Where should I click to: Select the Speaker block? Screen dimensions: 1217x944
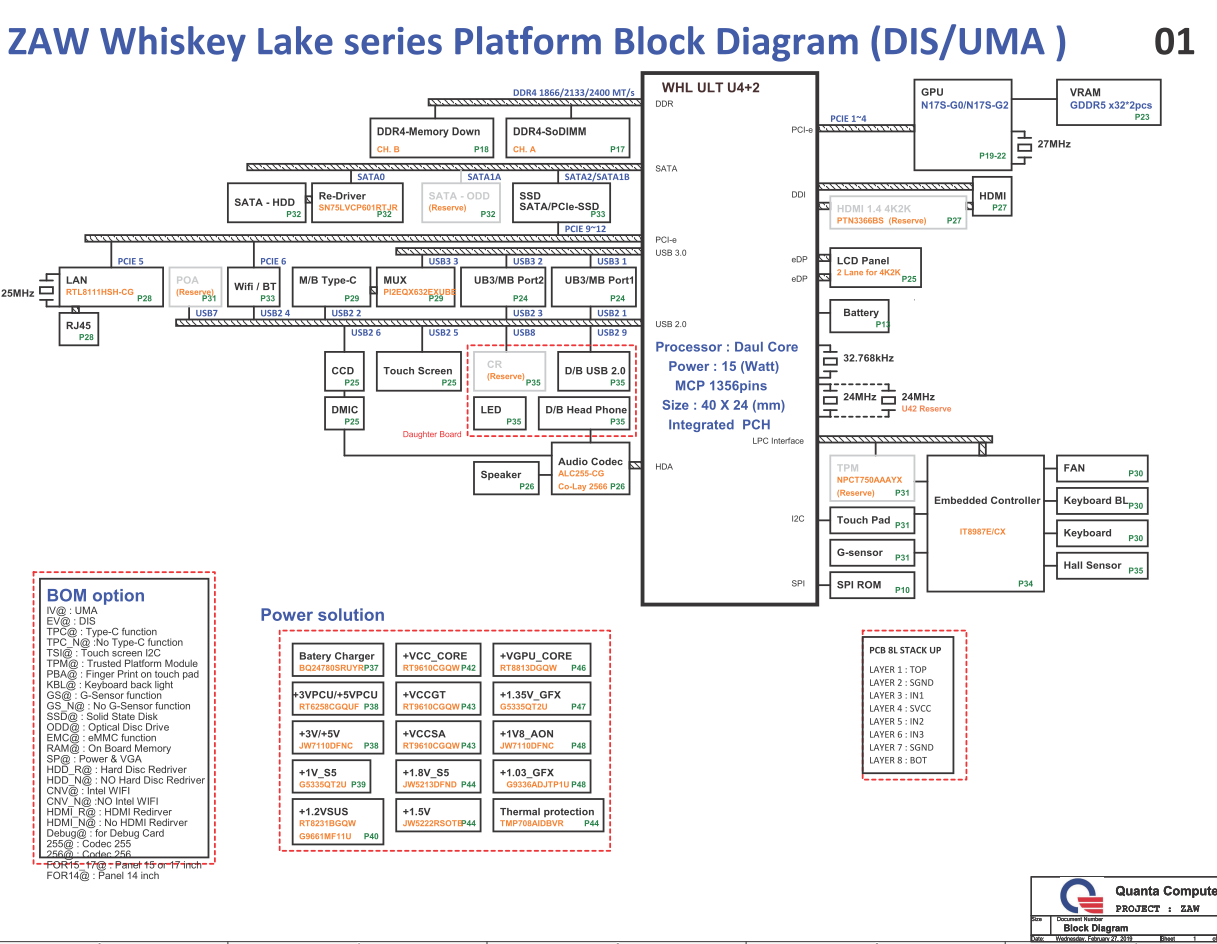(x=508, y=477)
